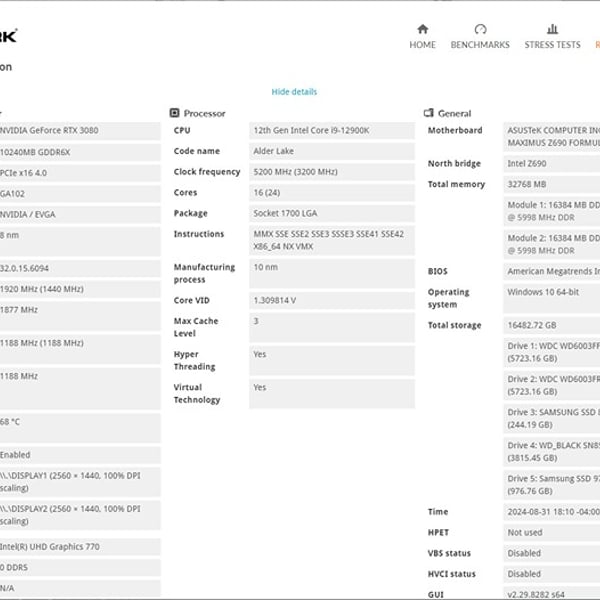The height and width of the screenshot is (600, 600).
Task: Click the DISPLAY2 2560 × 1440 entry
Action: (80, 515)
